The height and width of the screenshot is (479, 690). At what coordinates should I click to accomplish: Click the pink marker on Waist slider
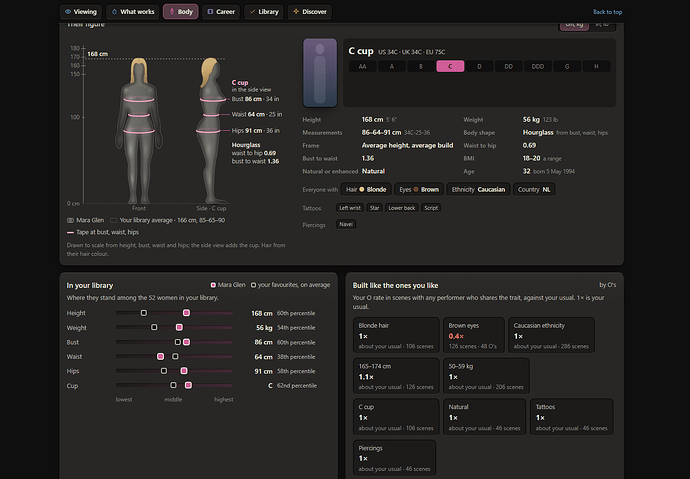[161, 356]
